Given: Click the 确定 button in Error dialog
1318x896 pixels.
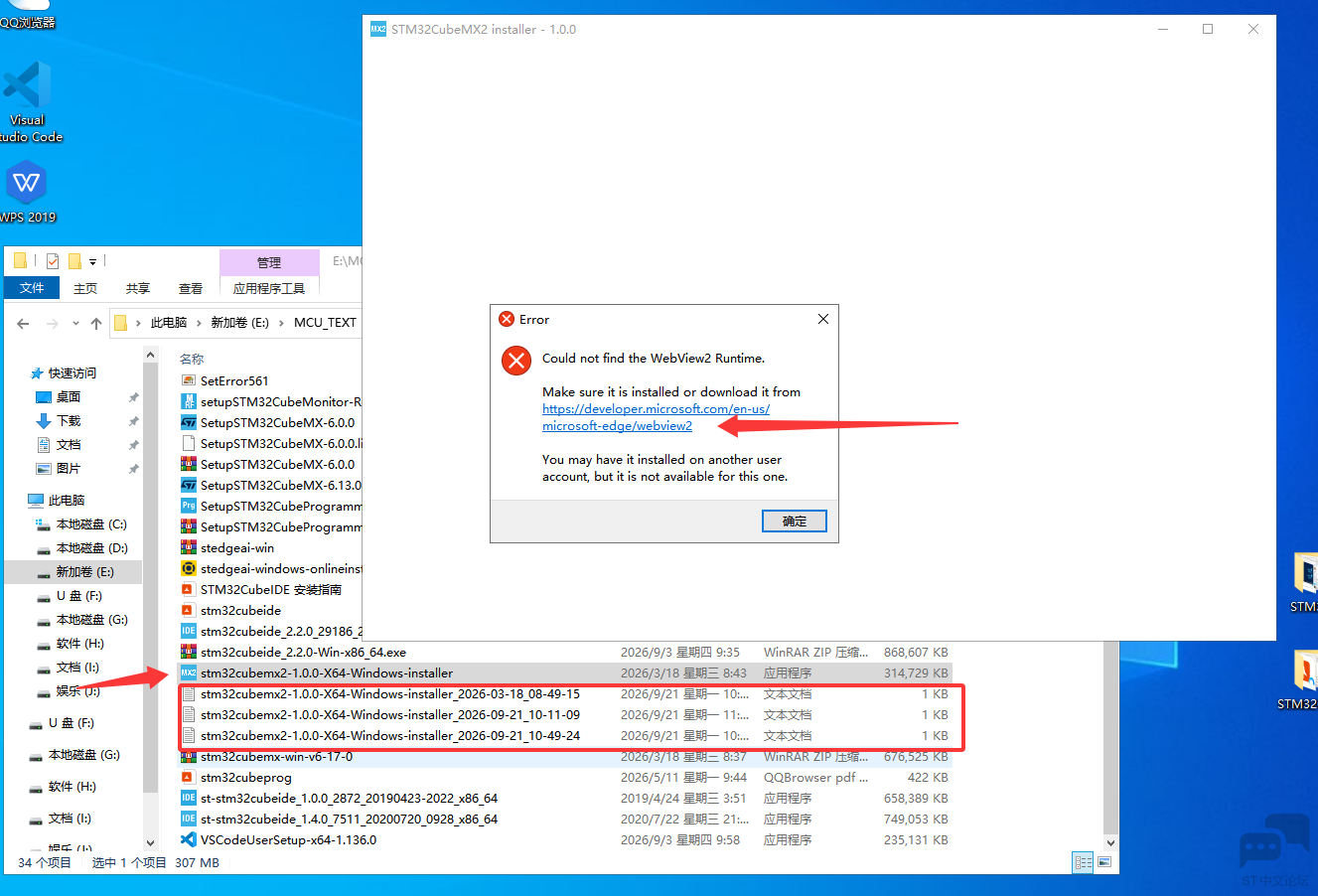Looking at the screenshot, I should 795,521.
